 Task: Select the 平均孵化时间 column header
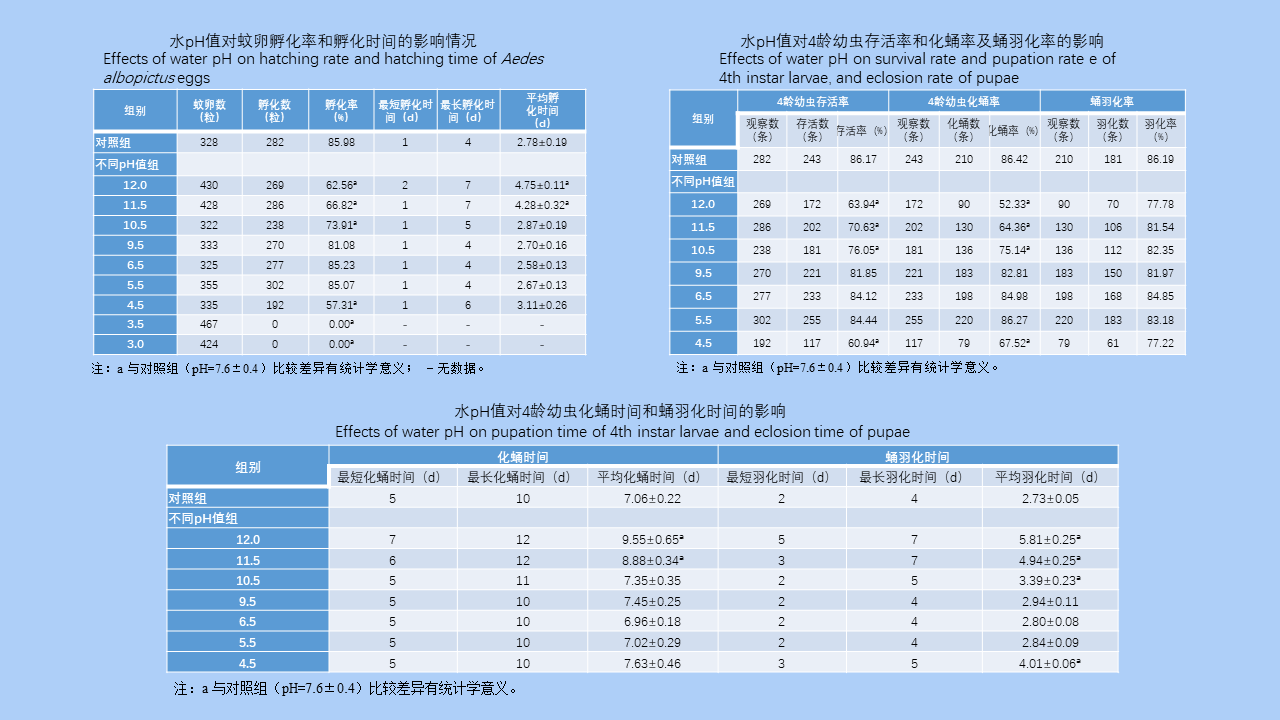(x=542, y=110)
